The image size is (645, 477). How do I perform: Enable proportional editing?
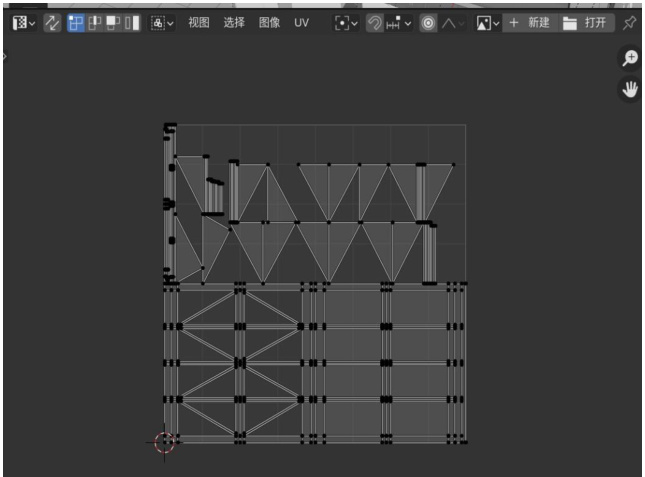pos(428,22)
